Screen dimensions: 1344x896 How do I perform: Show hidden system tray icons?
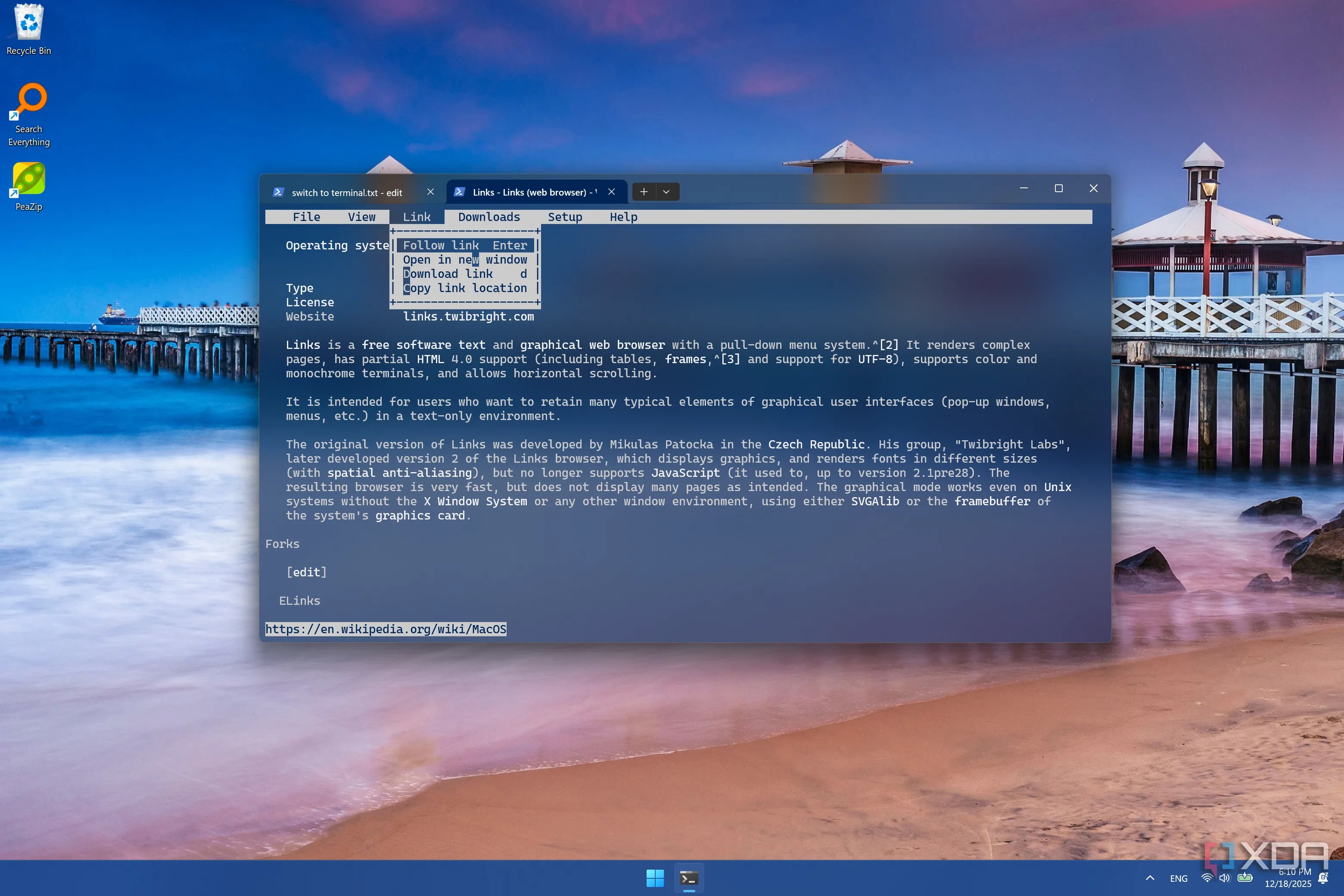click(1150, 878)
